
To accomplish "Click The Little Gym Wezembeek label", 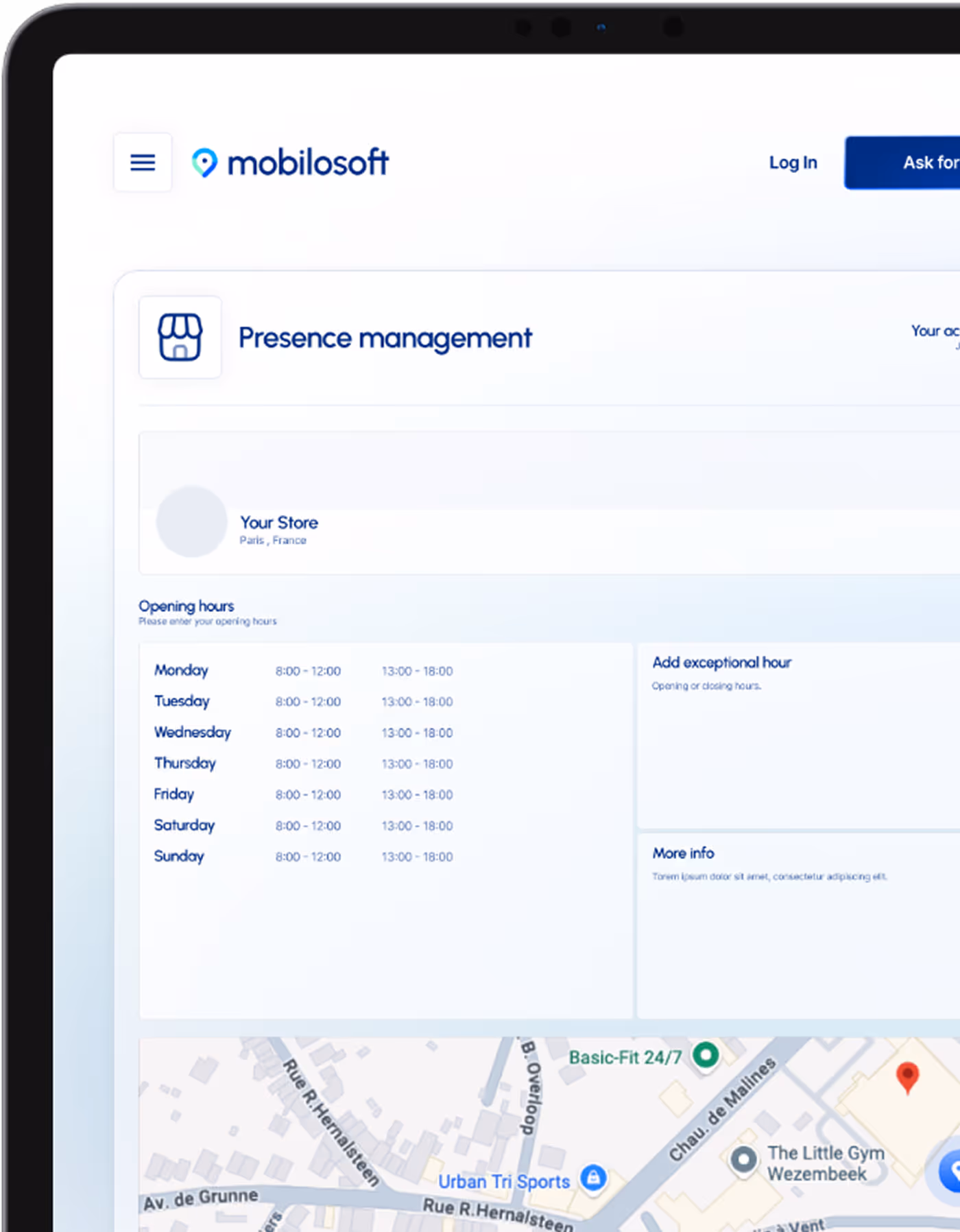I will point(826,1163).
